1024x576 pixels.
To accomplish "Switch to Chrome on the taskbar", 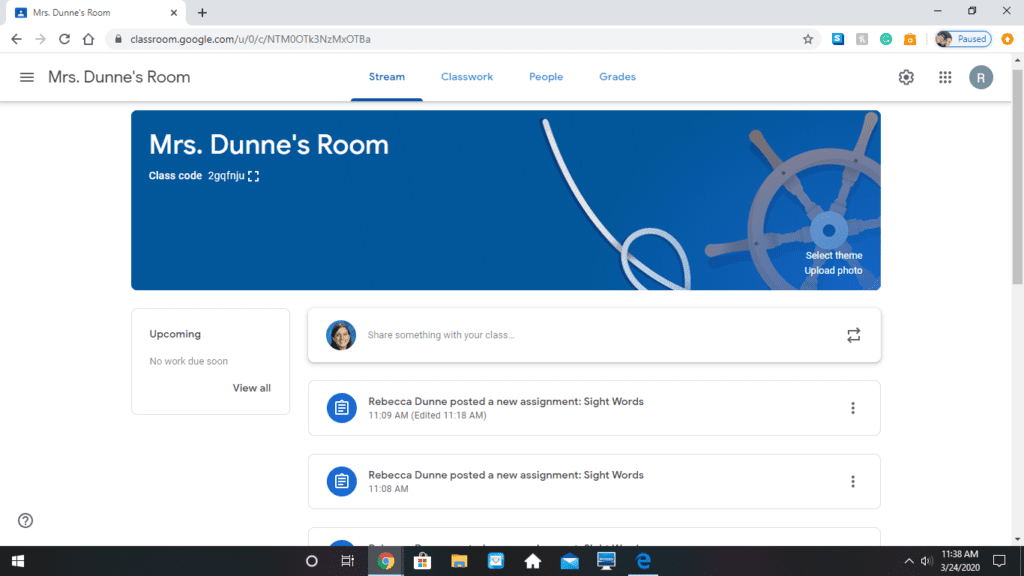I will pos(386,561).
